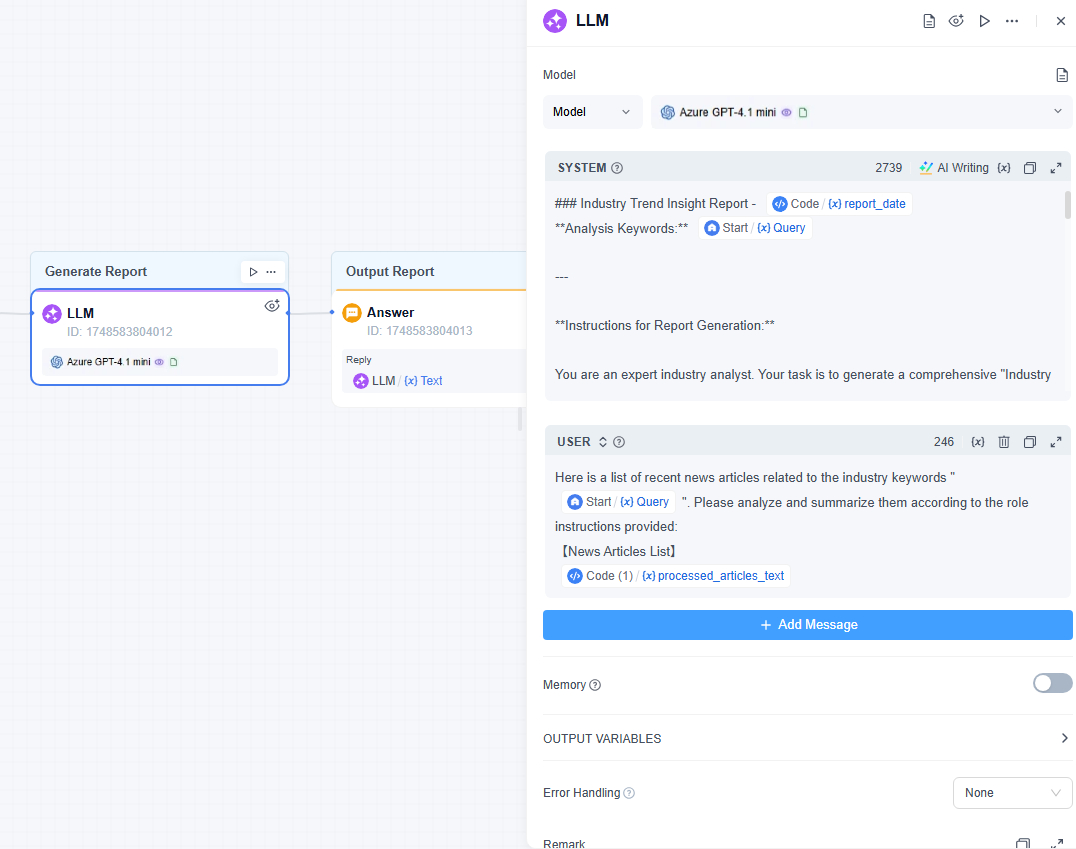Expand the SYSTEM prompt editor to fullscreen
Viewport: 1076px width, 849px height.
(x=1056, y=168)
